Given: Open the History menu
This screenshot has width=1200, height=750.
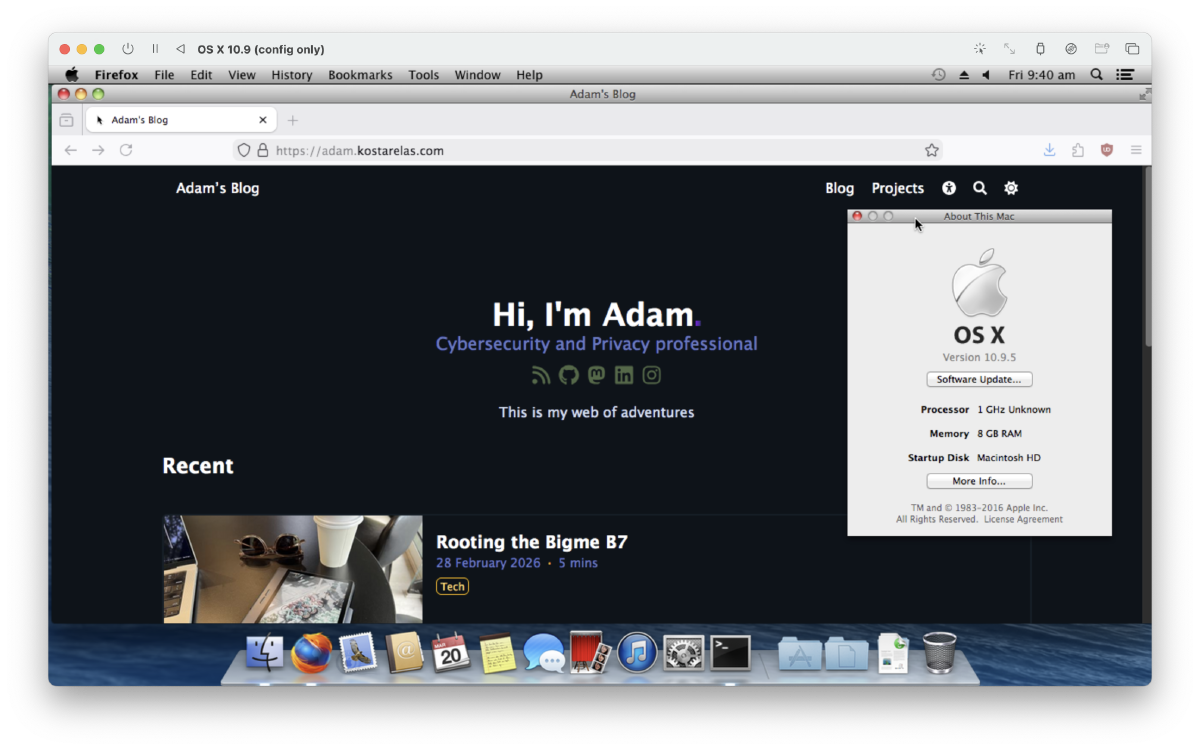Looking at the screenshot, I should click(x=292, y=75).
